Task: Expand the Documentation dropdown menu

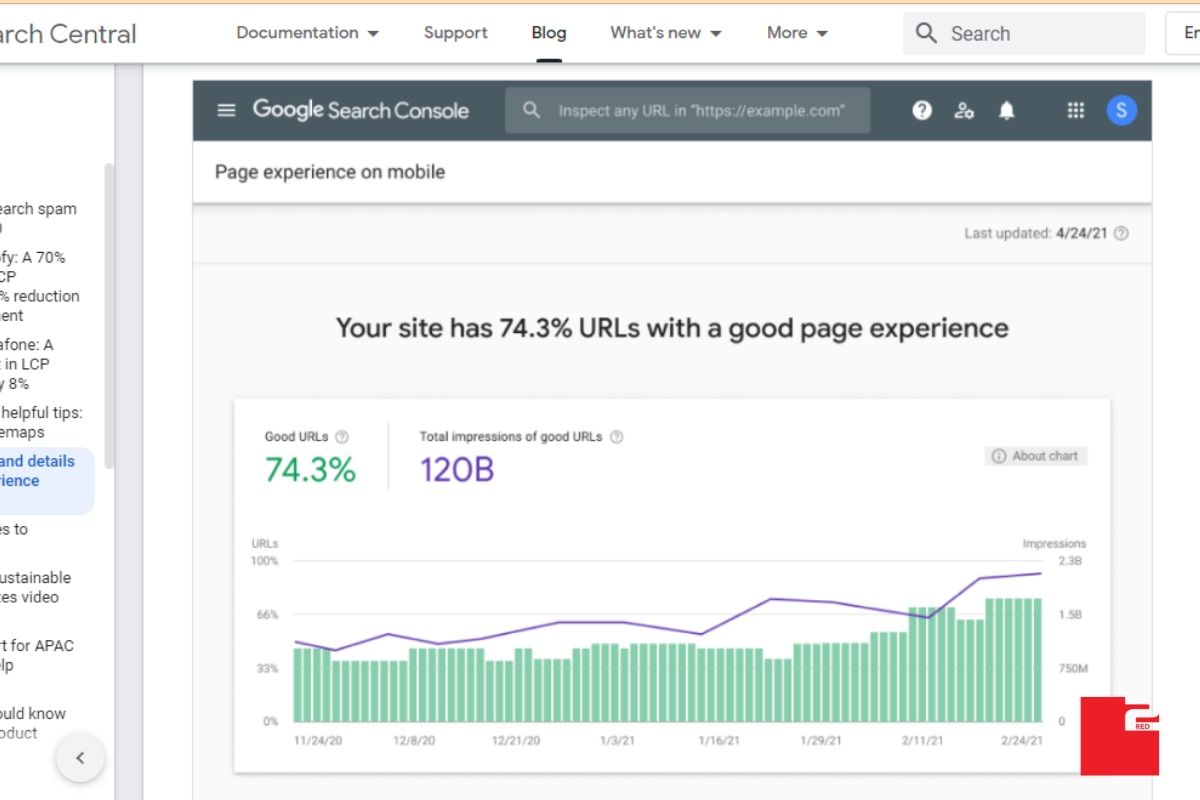Action: click(x=308, y=33)
